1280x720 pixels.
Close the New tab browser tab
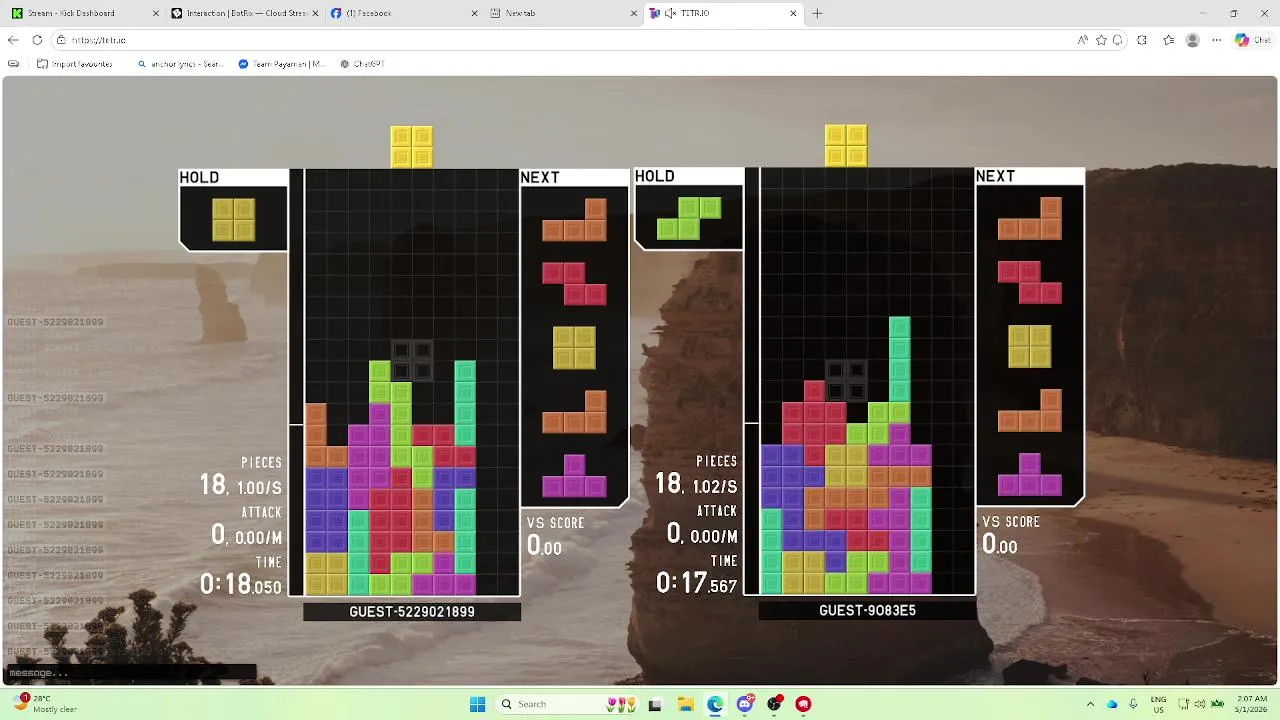pyautogui.click(x=634, y=13)
